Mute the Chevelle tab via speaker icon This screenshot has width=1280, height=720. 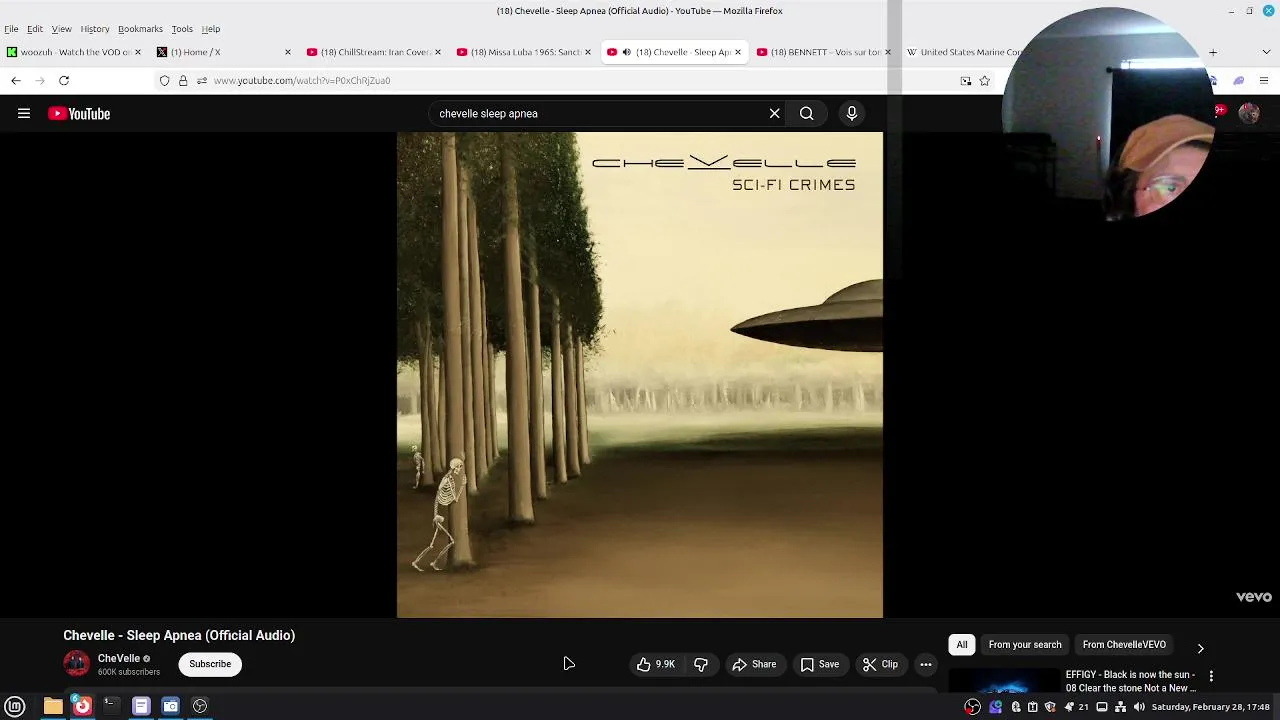click(626, 52)
